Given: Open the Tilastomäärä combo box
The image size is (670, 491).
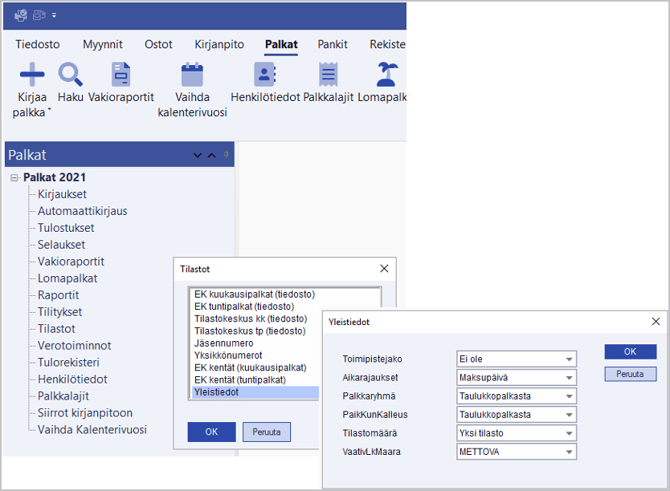Looking at the screenshot, I should [x=569, y=433].
